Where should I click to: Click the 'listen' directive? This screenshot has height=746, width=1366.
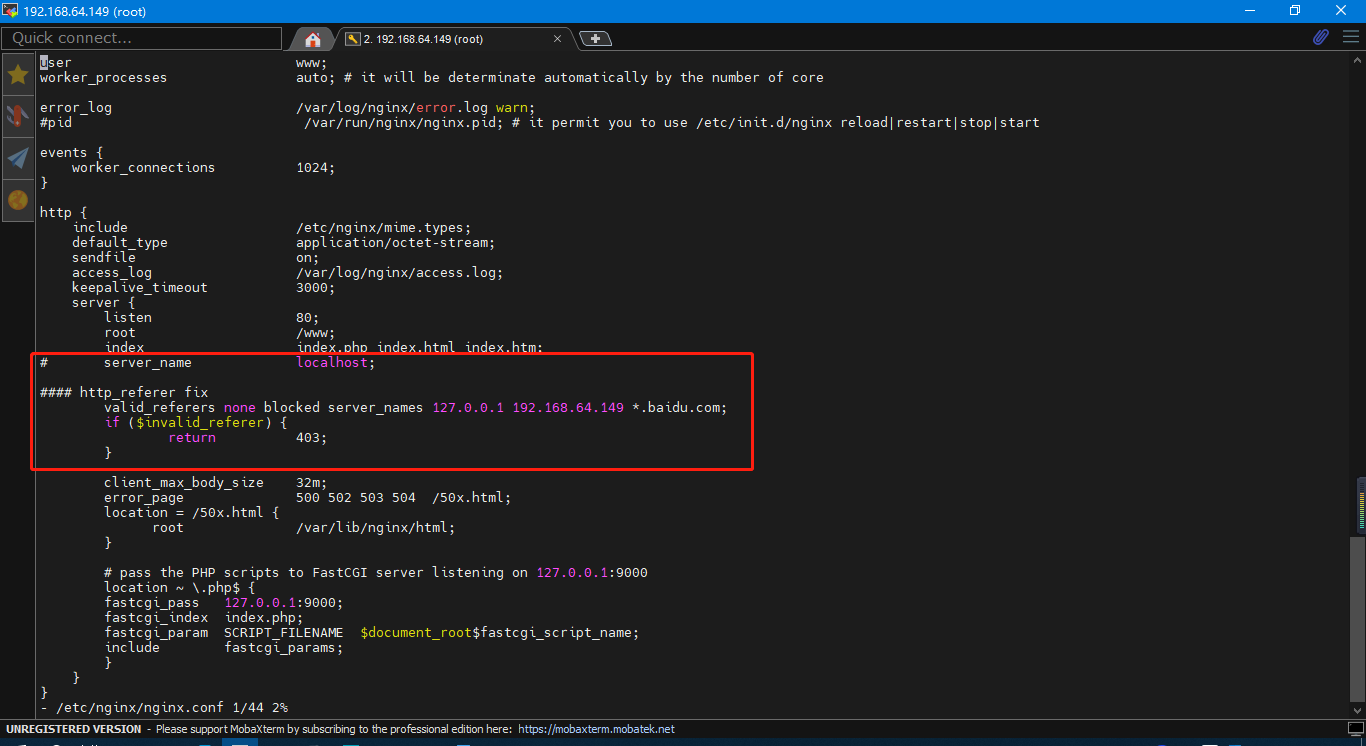click(128, 317)
